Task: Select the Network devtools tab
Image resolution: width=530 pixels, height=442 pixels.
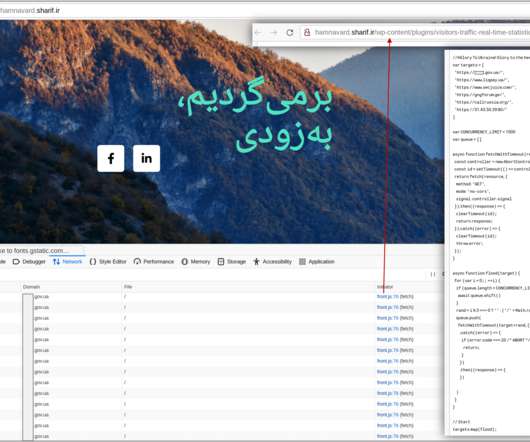Action: tap(67, 262)
